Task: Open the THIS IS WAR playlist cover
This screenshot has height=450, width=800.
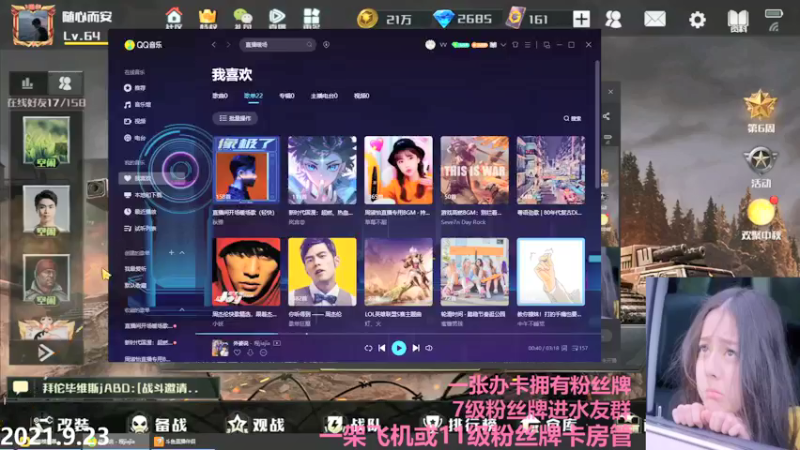Action: coord(474,170)
